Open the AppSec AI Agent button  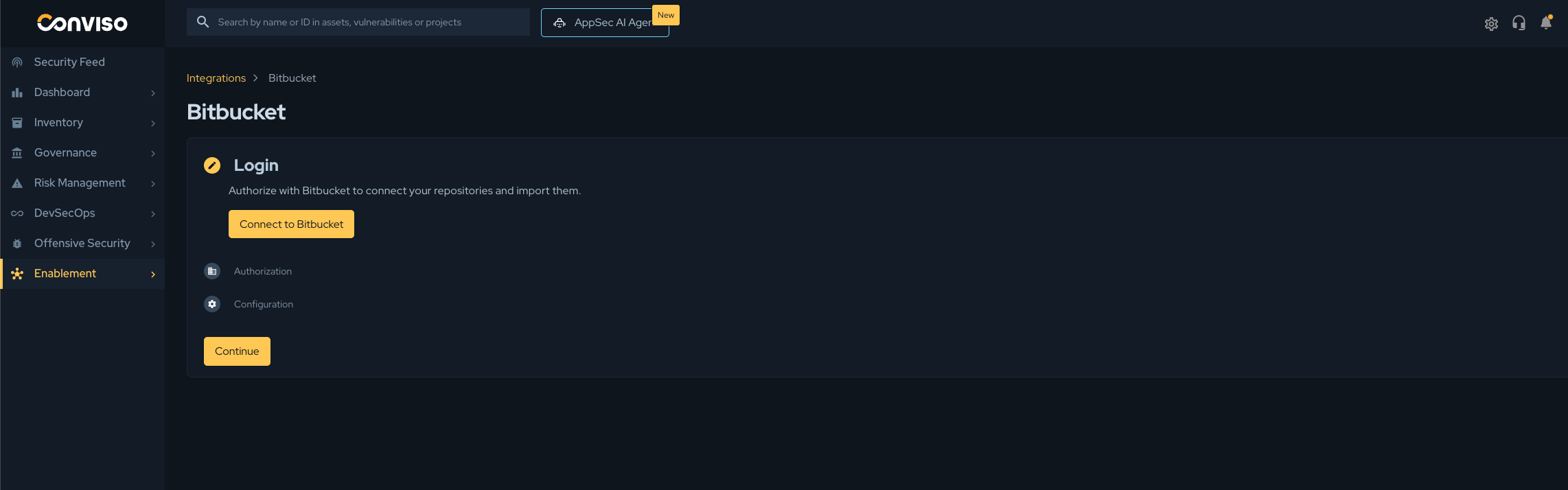(605, 23)
